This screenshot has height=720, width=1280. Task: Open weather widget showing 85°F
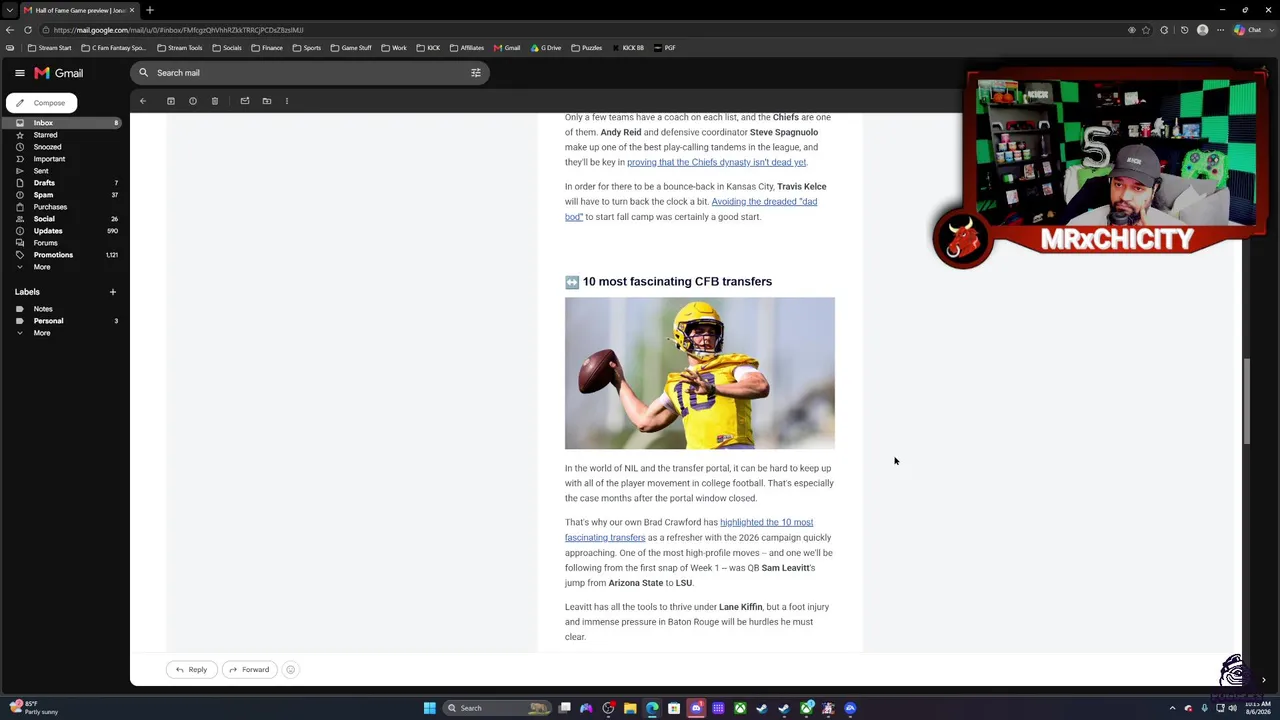[33, 708]
